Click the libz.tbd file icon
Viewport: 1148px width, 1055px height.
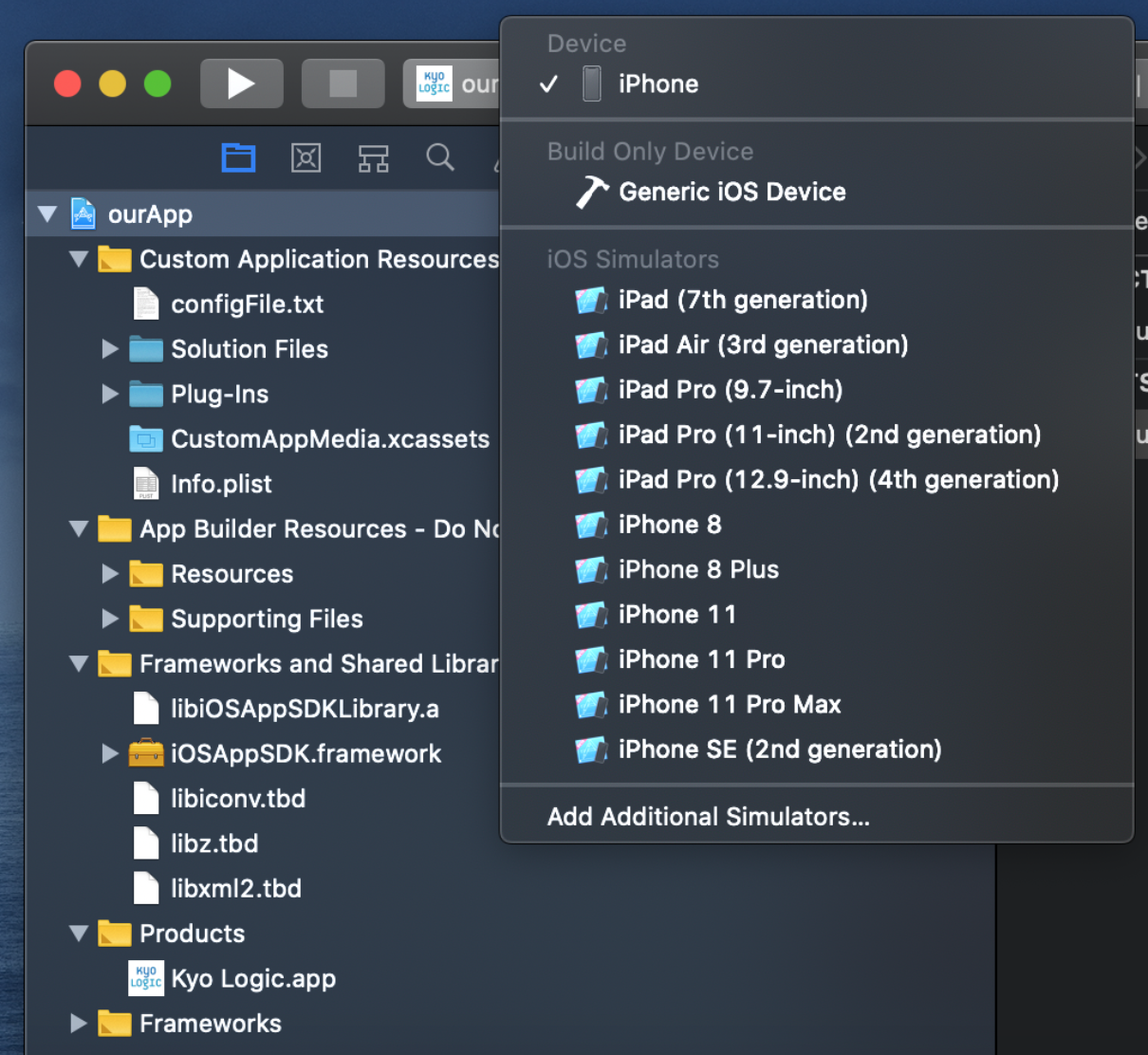pyautogui.click(x=146, y=843)
